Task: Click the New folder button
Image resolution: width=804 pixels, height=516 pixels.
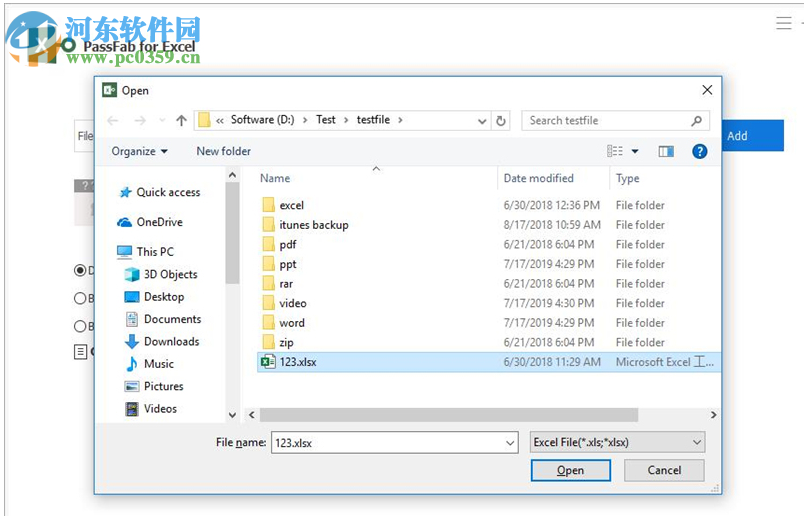Action: tap(224, 151)
